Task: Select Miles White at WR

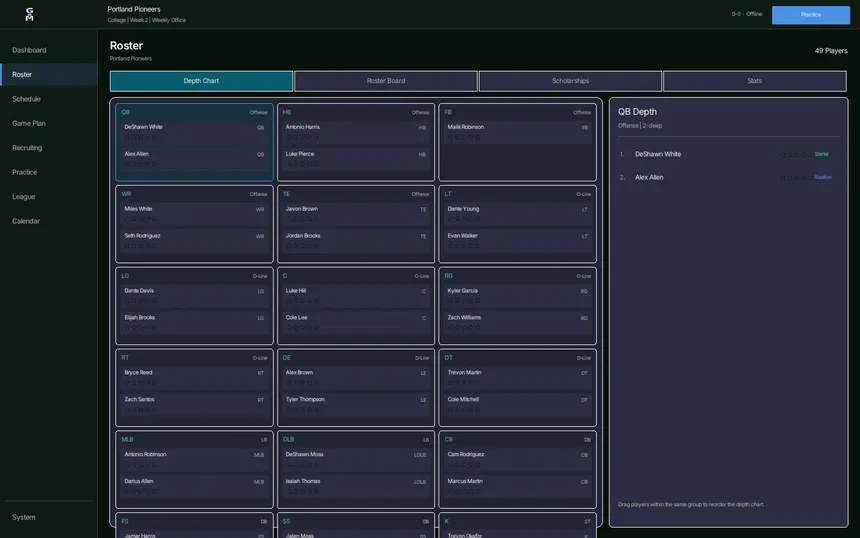Action: pyautogui.click(x=194, y=214)
